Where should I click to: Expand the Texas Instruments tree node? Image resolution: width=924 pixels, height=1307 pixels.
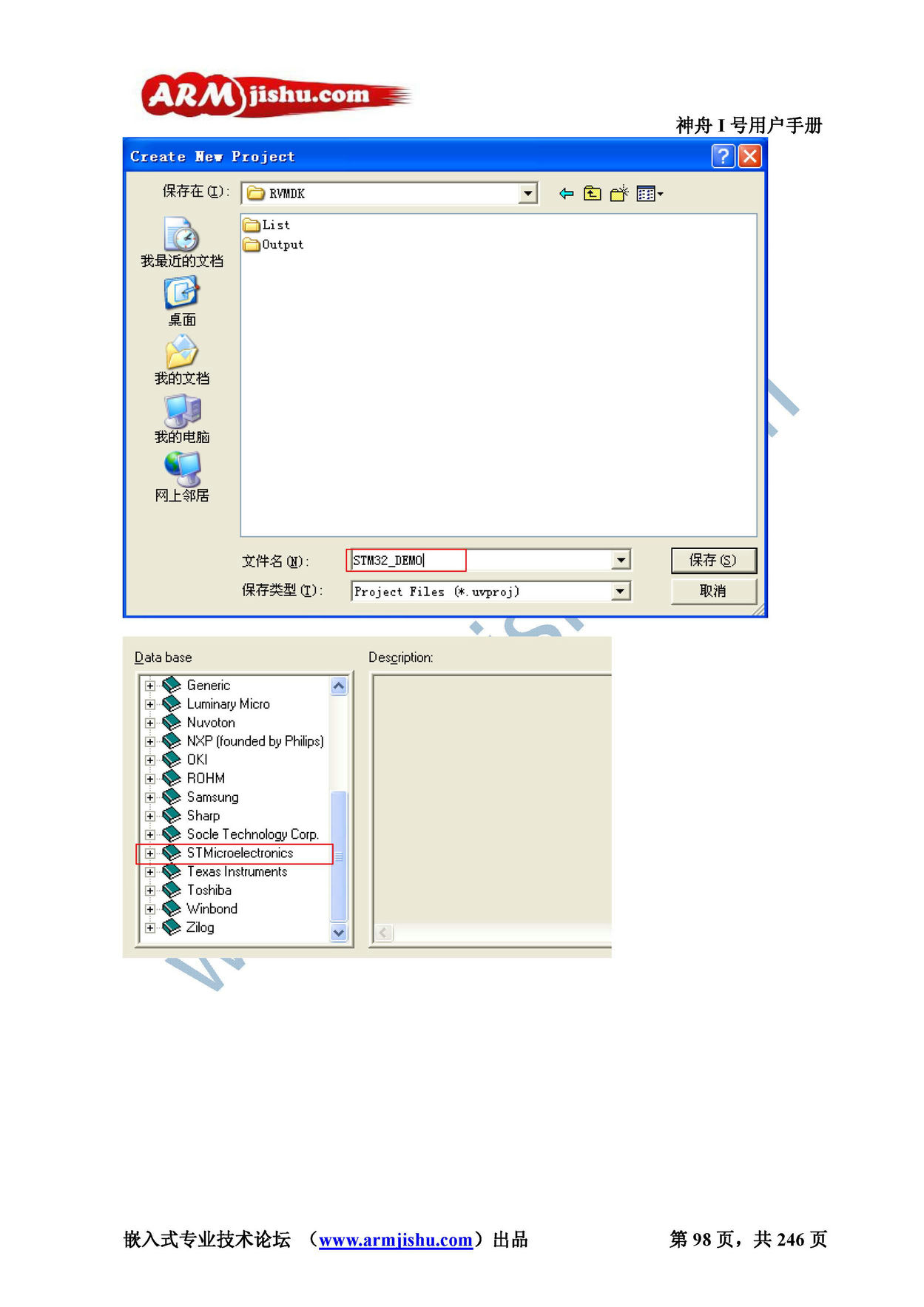[x=150, y=872]
